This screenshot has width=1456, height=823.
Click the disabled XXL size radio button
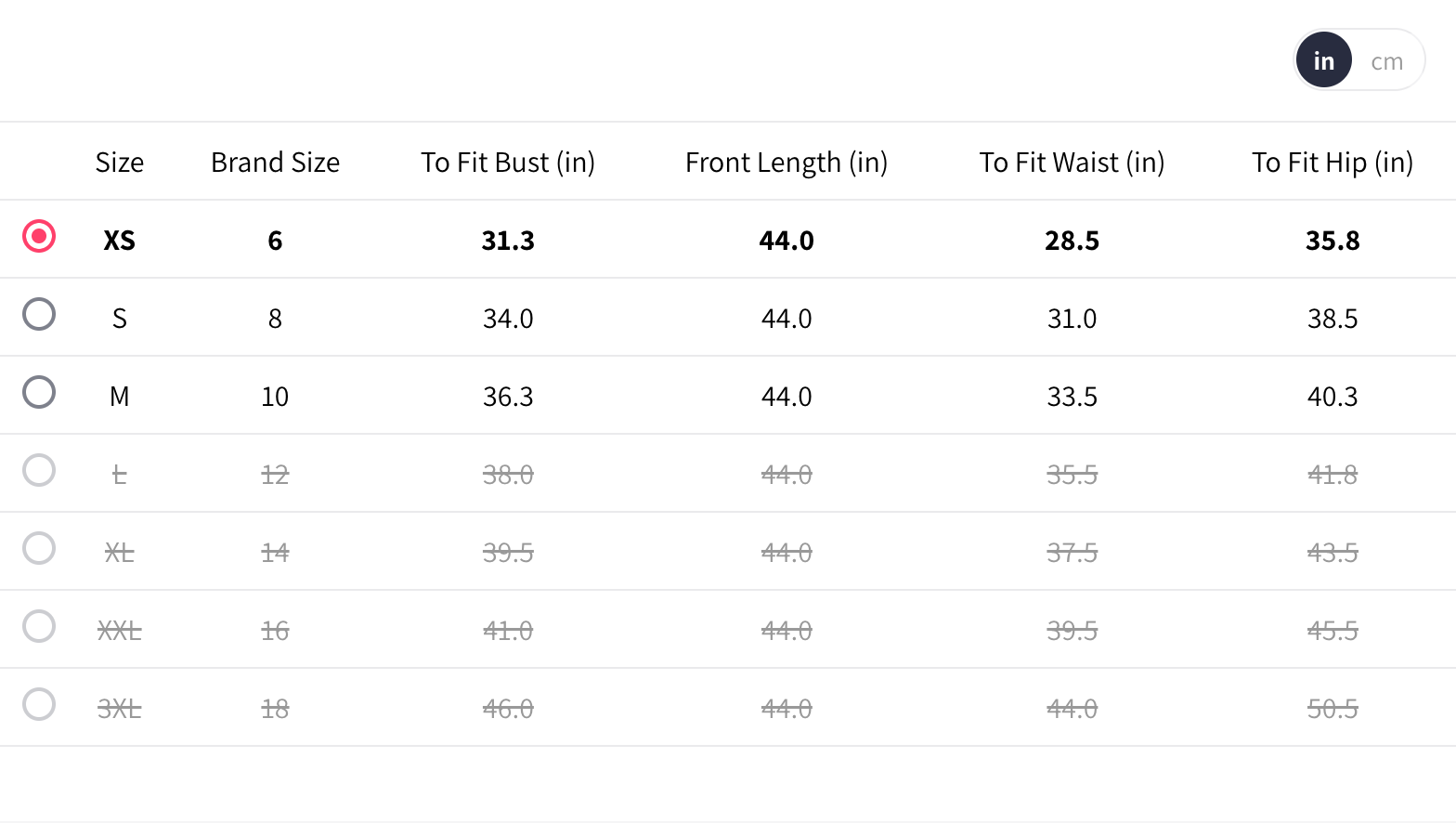(39, 627)
